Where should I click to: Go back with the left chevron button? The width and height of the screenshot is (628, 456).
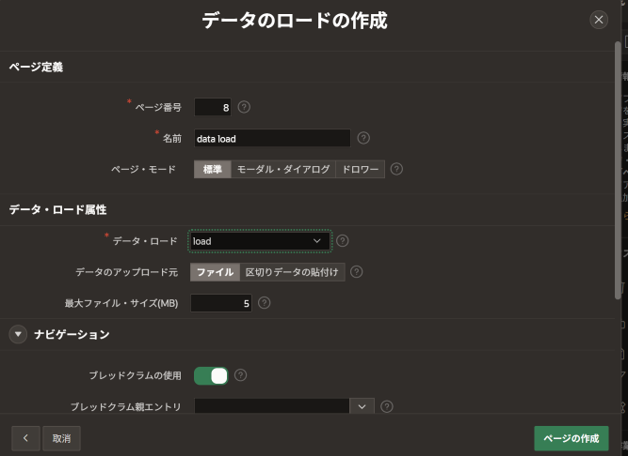[x=26, y=438]
